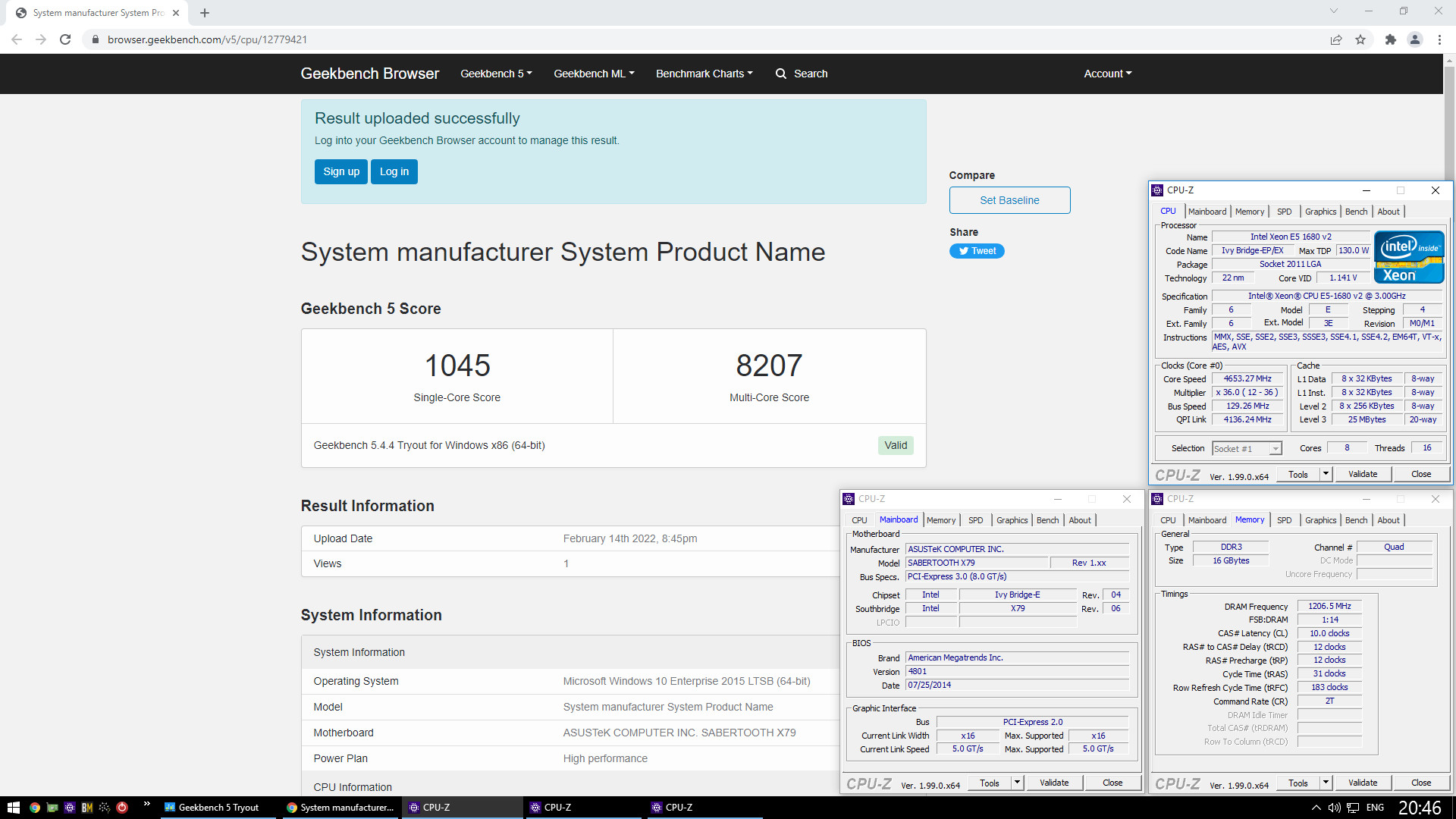Open the volume control in system tray

click(x=1335, y=808)
